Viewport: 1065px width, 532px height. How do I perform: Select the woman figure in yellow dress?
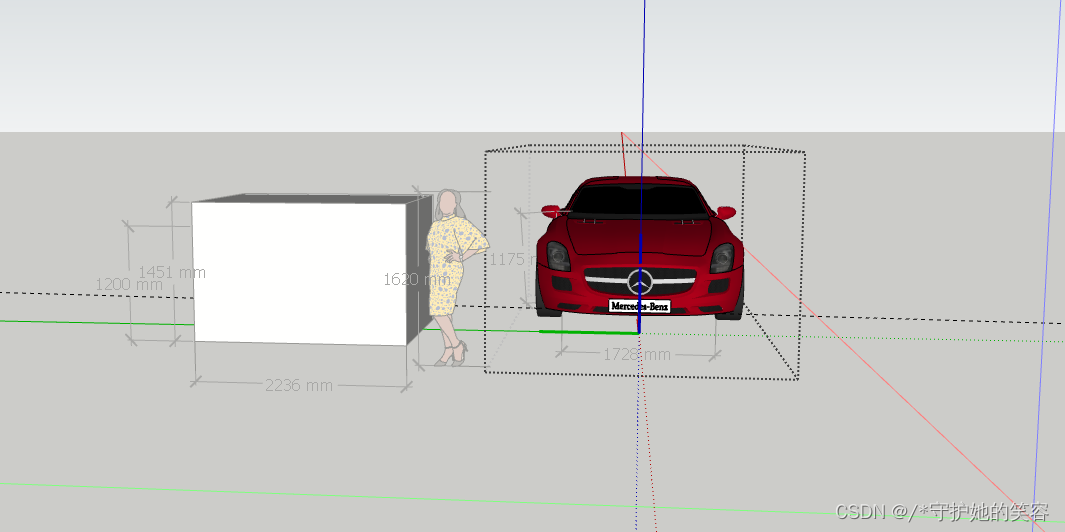pos(454,278)
